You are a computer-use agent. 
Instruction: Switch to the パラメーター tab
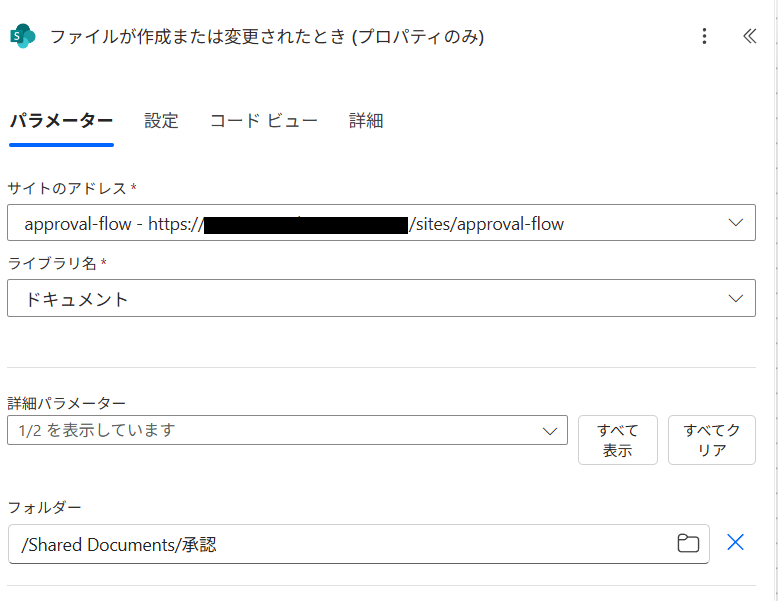click(x=62, y=121)
